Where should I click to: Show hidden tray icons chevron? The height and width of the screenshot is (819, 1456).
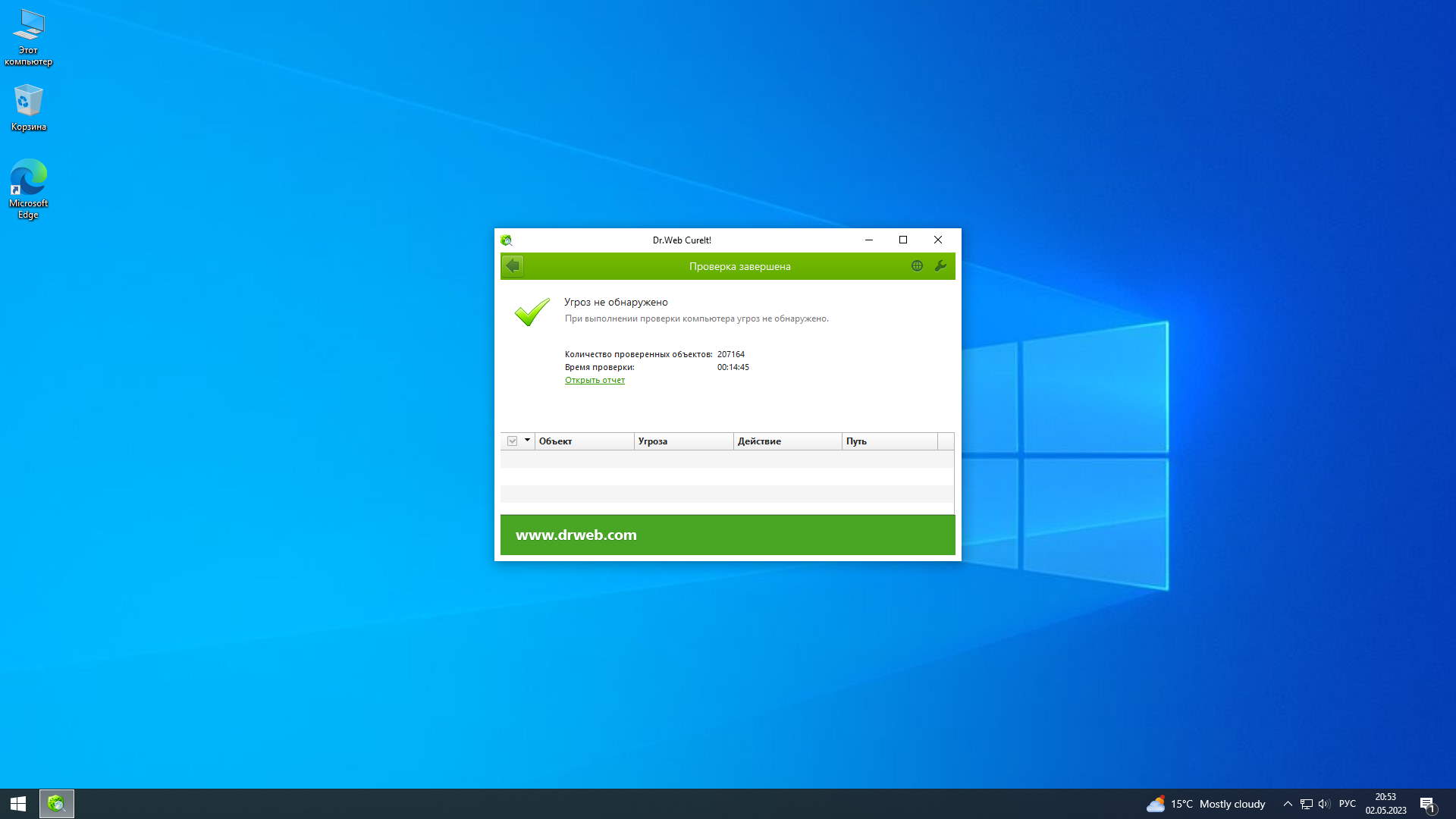1288,804
